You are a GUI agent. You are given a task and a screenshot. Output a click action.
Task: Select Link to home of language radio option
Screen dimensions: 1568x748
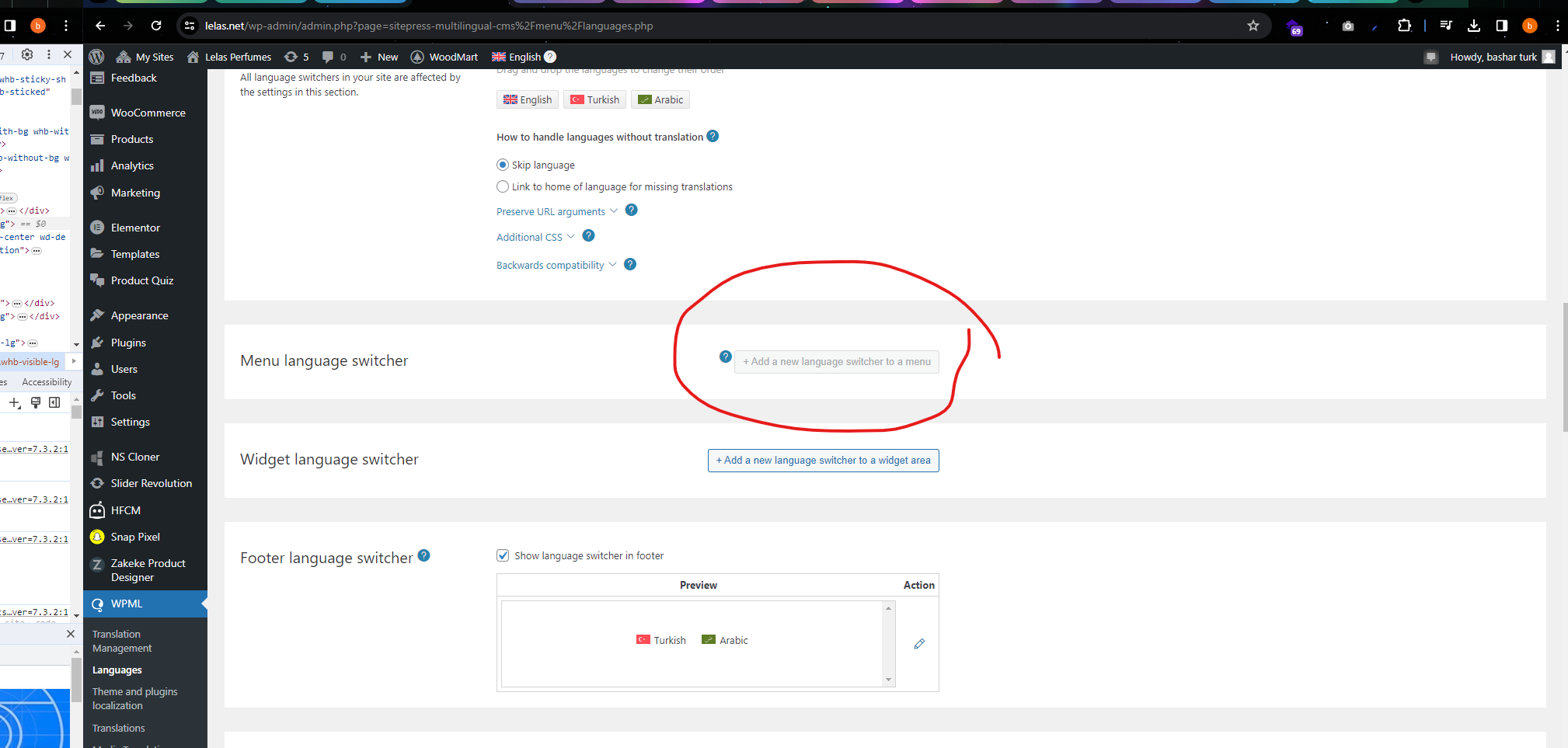pyautogui.click(x=503, y=186)
